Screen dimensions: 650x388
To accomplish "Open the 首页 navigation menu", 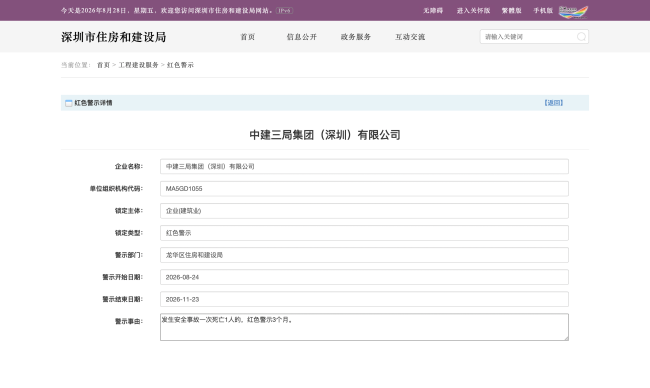I will pos(248,37).
